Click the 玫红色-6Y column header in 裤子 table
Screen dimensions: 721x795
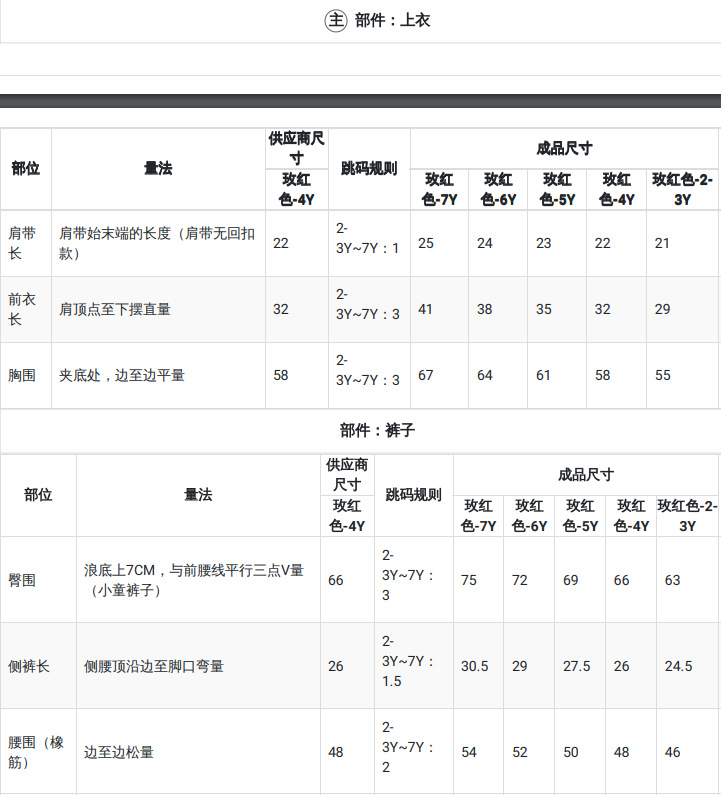coord(529,516)
